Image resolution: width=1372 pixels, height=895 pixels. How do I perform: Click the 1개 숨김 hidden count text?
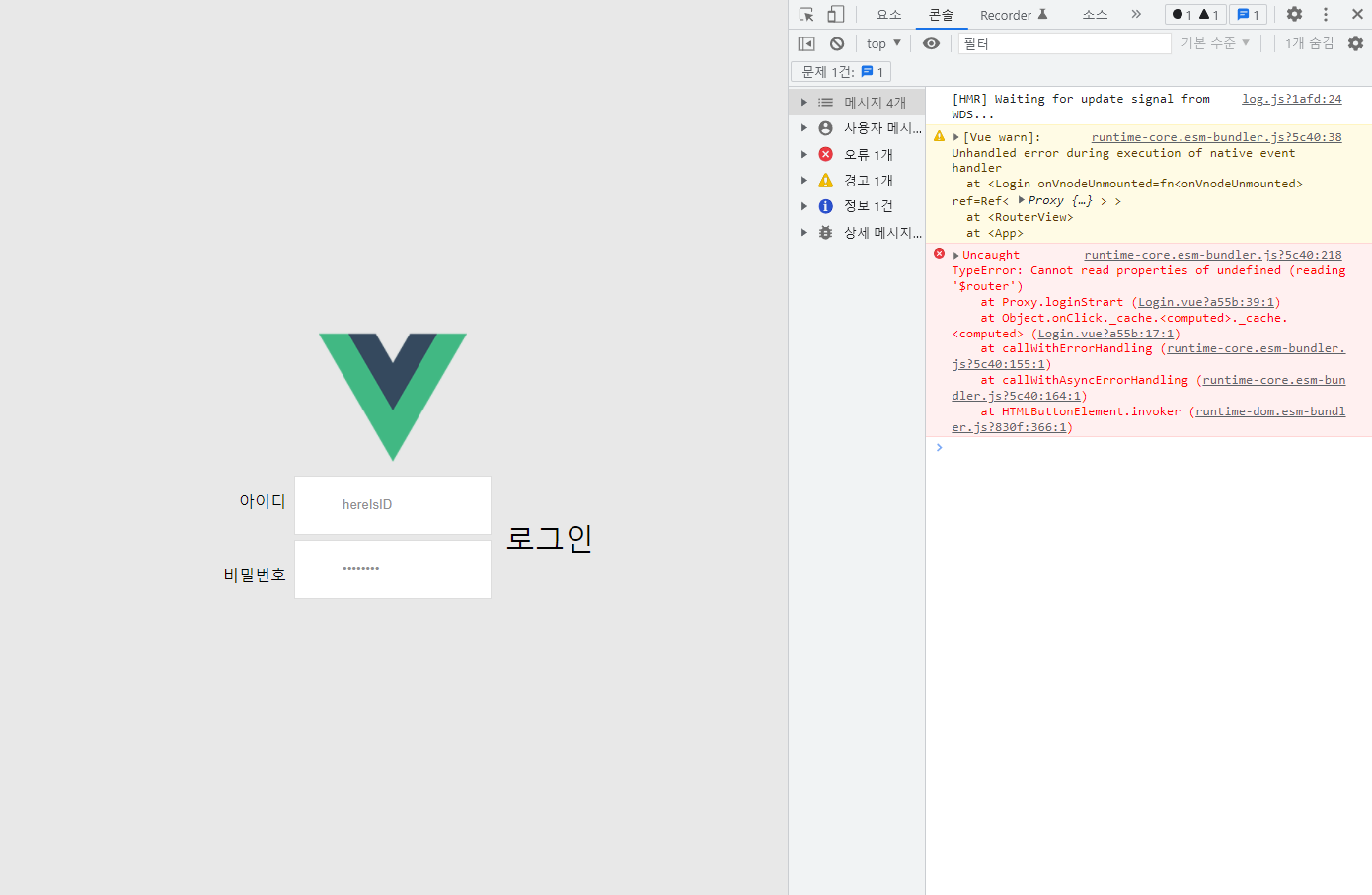coord(1309,43)
